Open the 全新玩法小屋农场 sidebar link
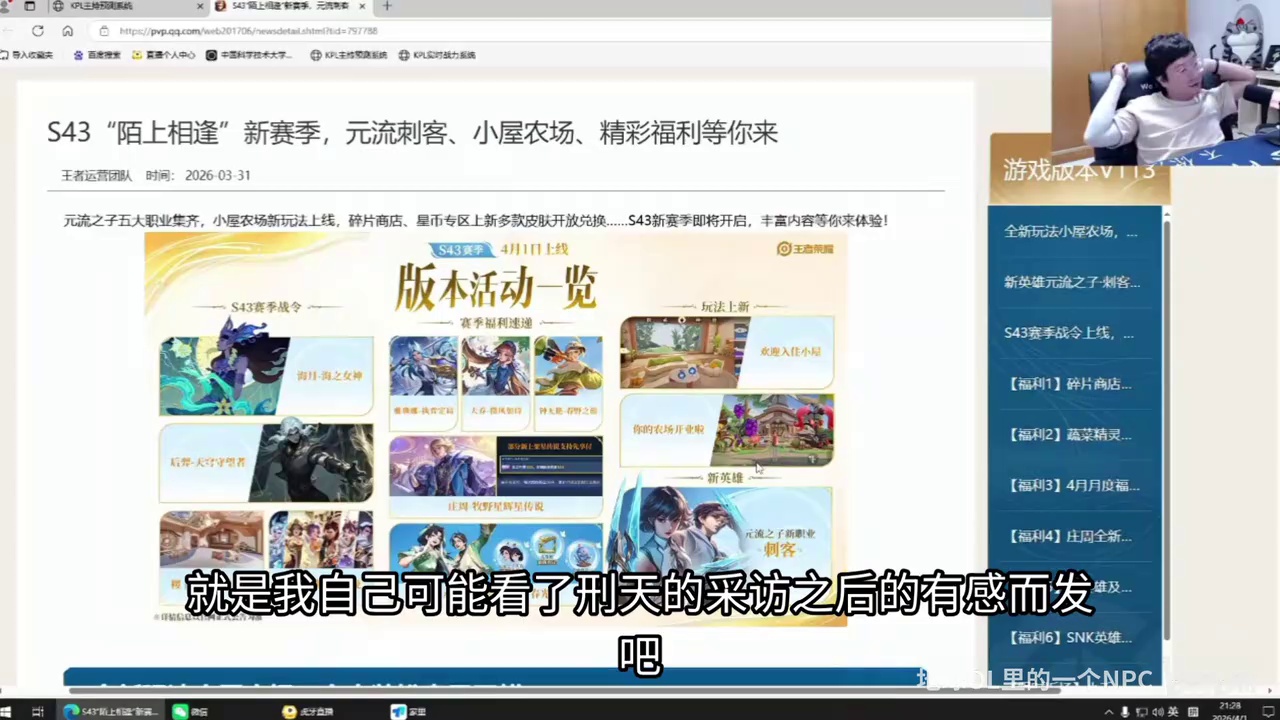Viewport: 1280px width, 720px height. pos(1070,231)
